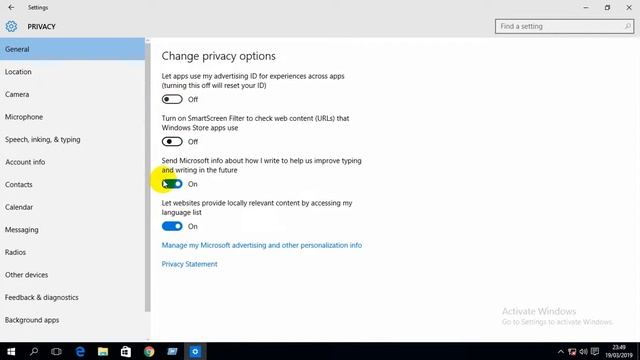Restore down the Settings window
The height and width of the screenshot is (360, 640).
coord(607,7)
